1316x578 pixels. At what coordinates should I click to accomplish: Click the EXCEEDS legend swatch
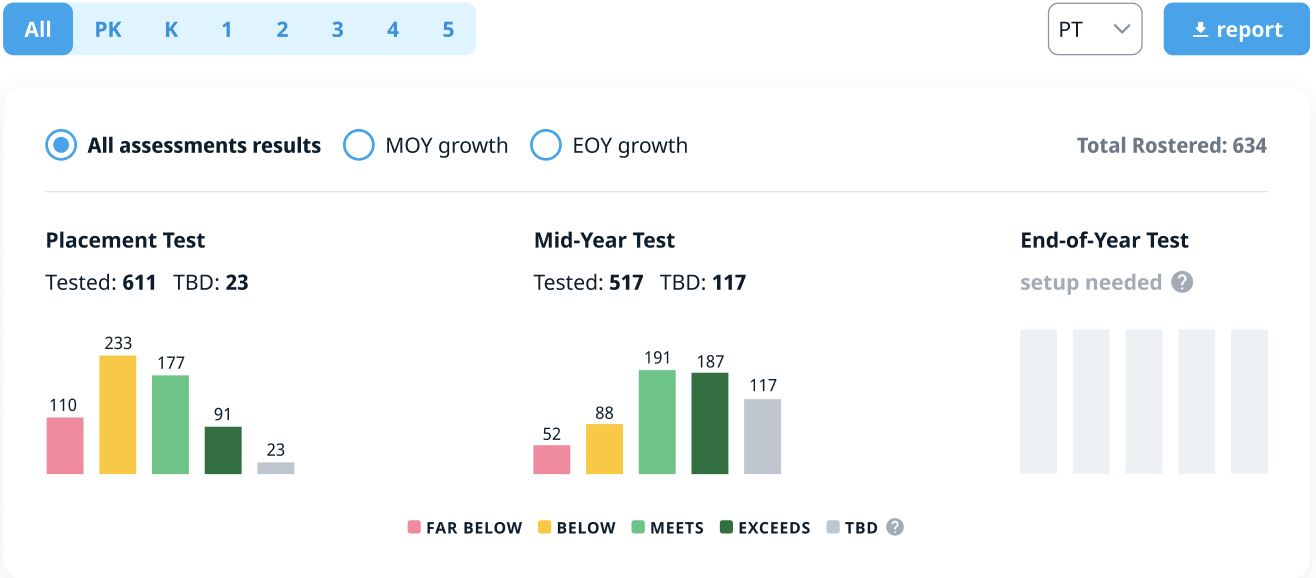click(726, 527)
